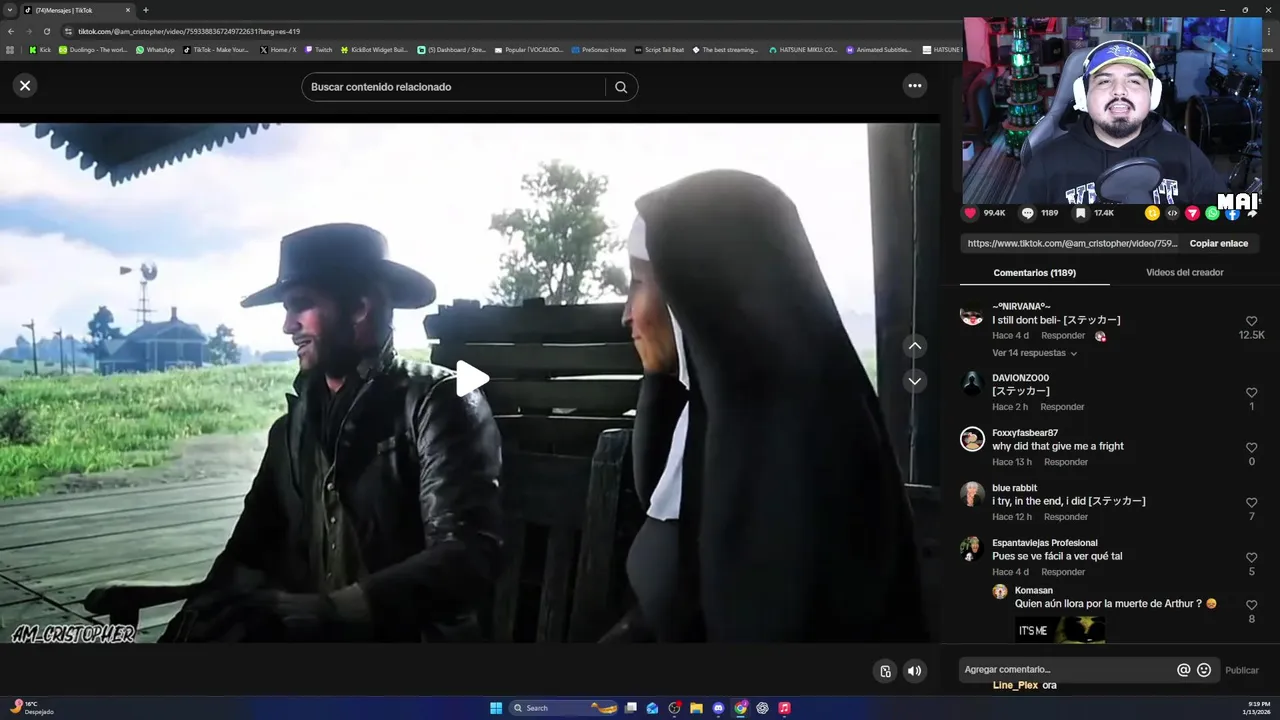Viewport: 1280px width, 720px height.
Task: Go to next video with down arrow
Action: [915, 381]
